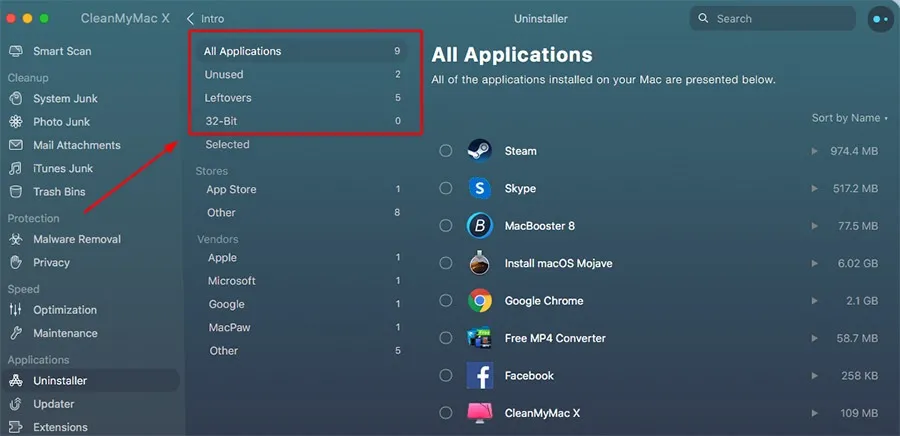Image resolution: width=900 pixels, height=436 pixels.
Task: Select the All Applications category
Action: coord(301,51)
